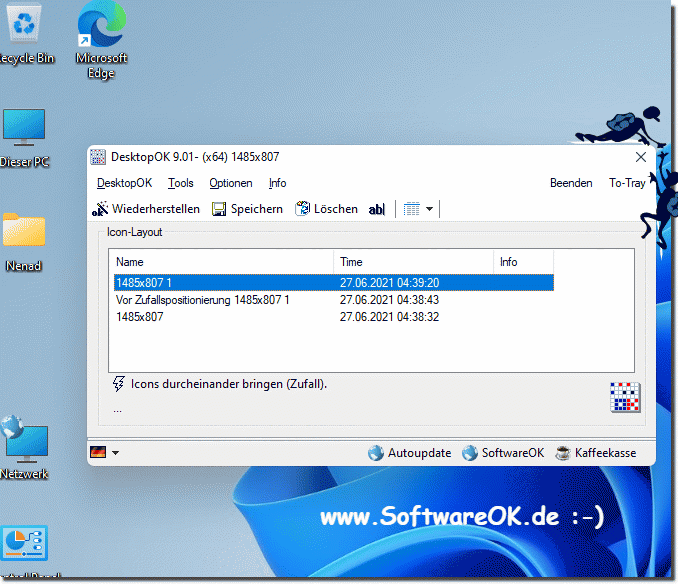
Task: Launch Microsoft Edge from the desktop
Action: pos(102,24)
